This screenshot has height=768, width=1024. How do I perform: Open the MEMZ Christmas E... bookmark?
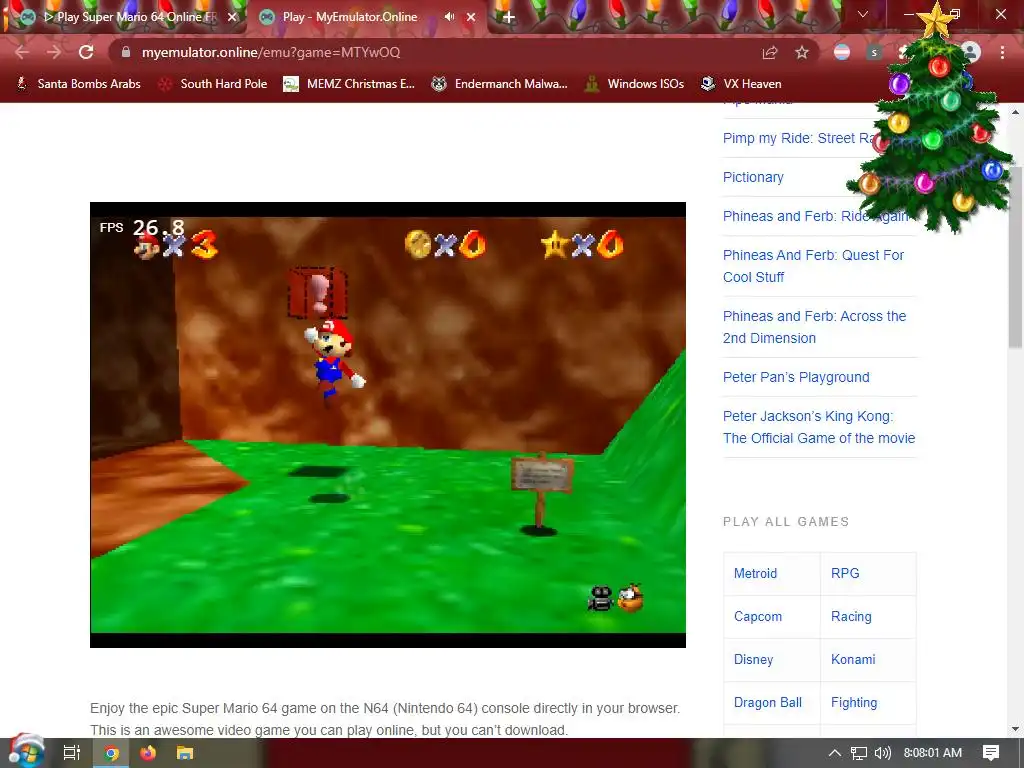[x=349, y=84]
